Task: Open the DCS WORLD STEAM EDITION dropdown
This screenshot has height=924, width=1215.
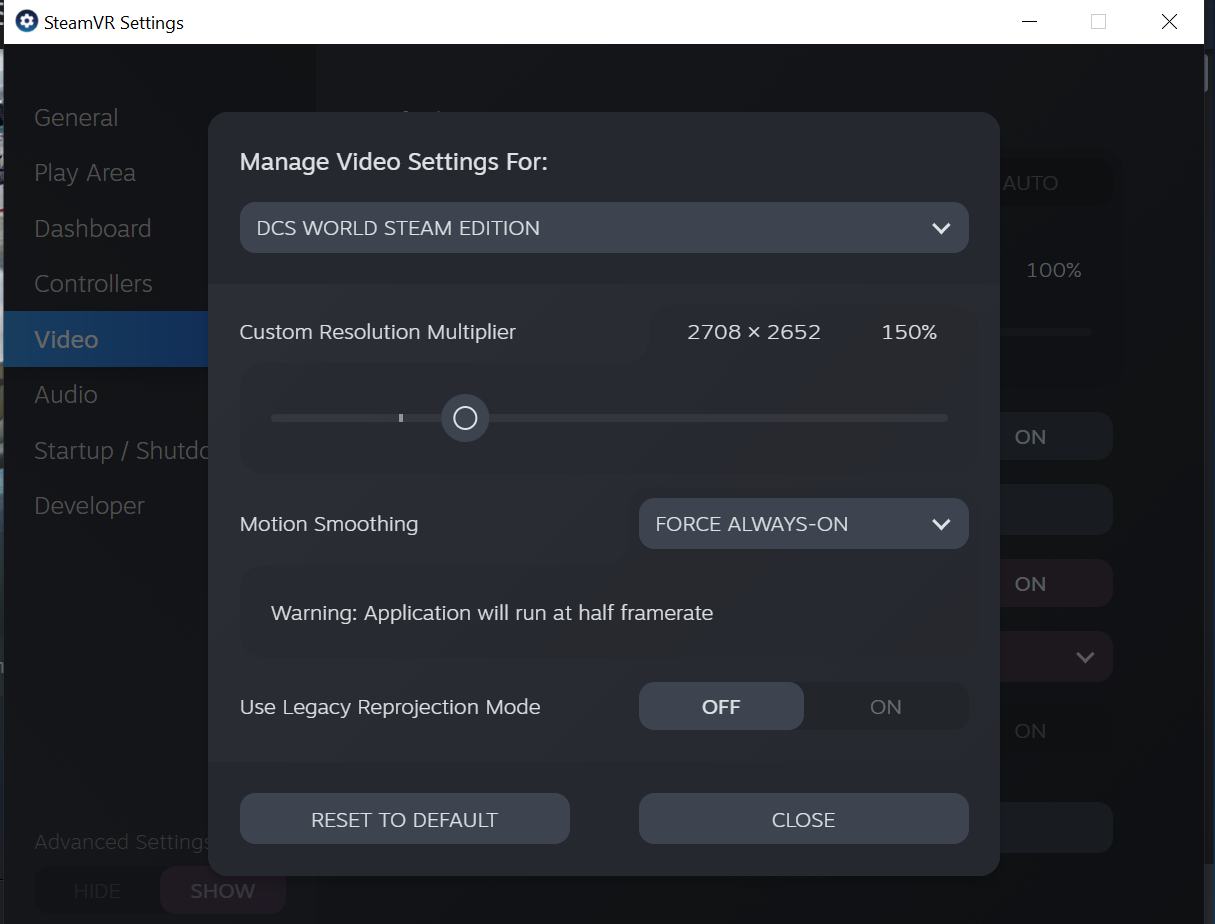Action: coord(604,228)
